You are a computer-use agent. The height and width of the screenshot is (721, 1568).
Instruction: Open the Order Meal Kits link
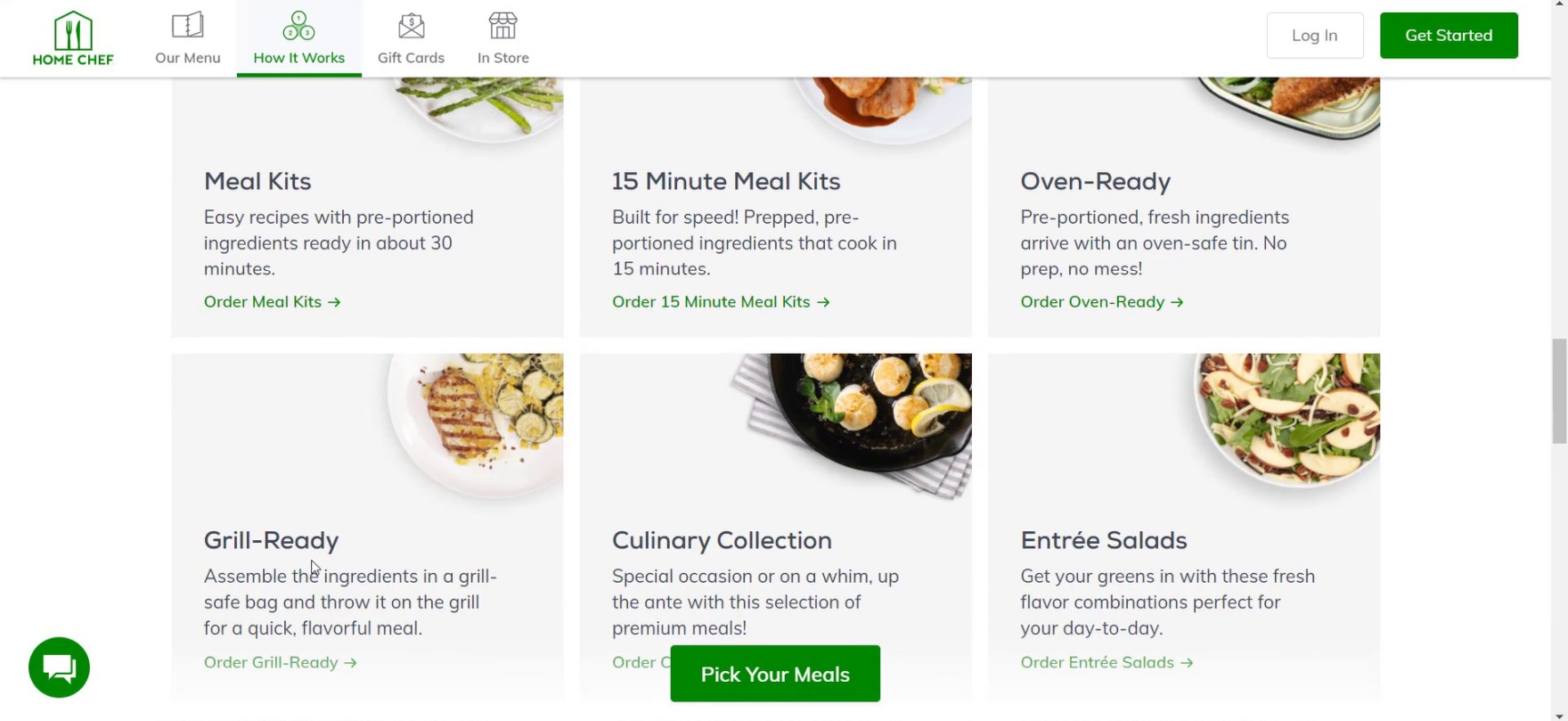pos(263,302)
